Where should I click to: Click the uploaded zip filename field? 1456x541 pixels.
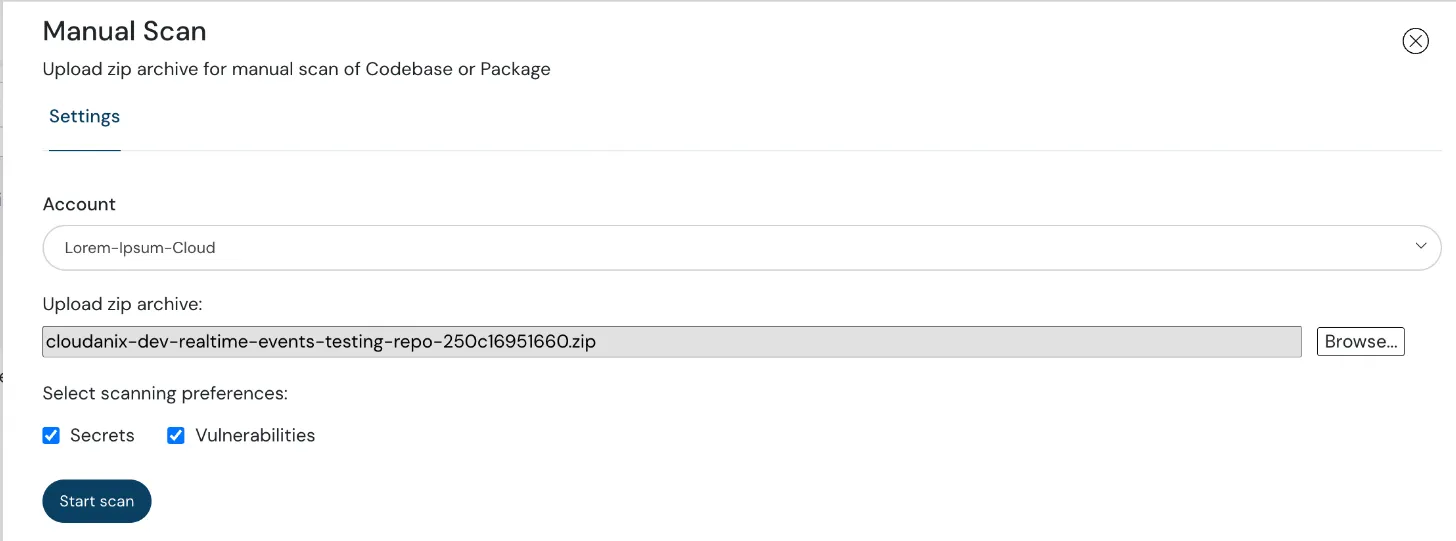point(671,342)
